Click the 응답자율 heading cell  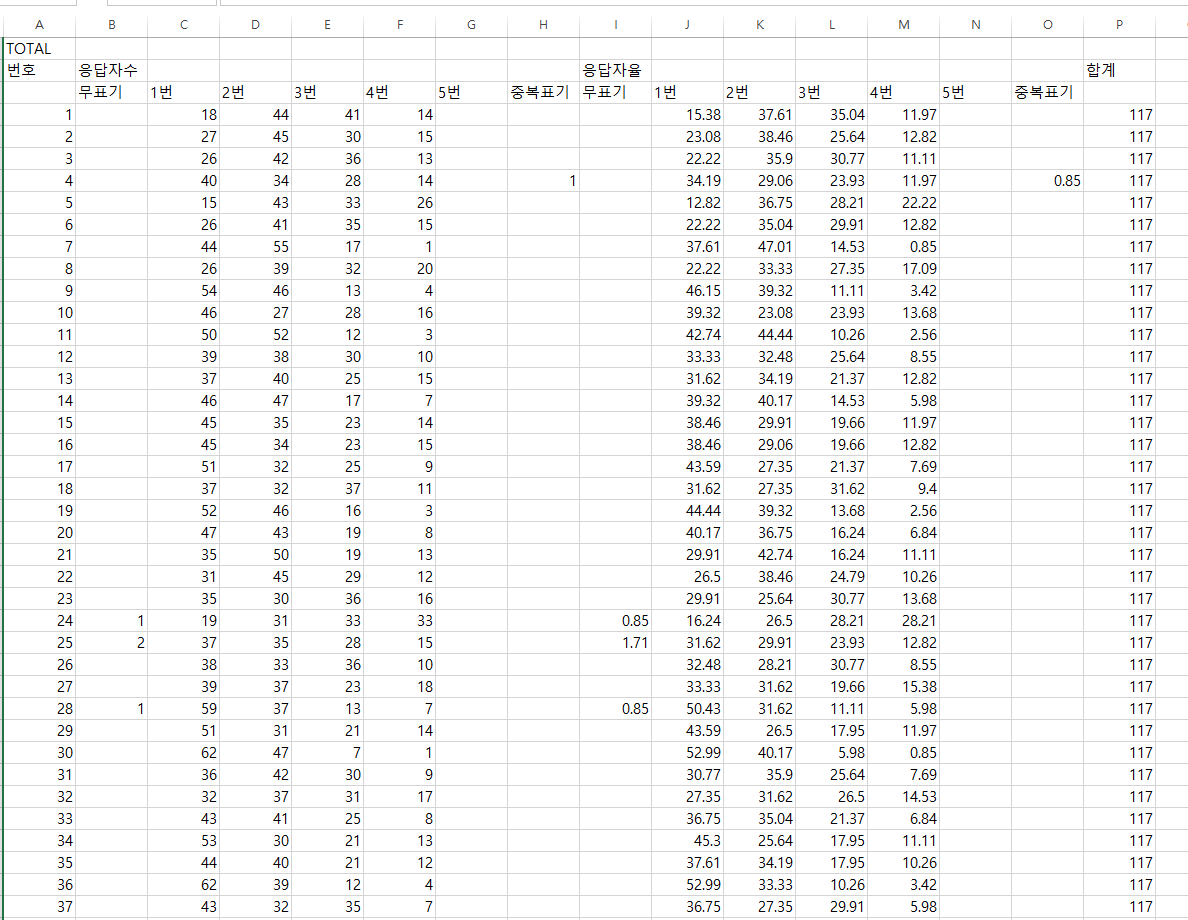click(615, 70)
